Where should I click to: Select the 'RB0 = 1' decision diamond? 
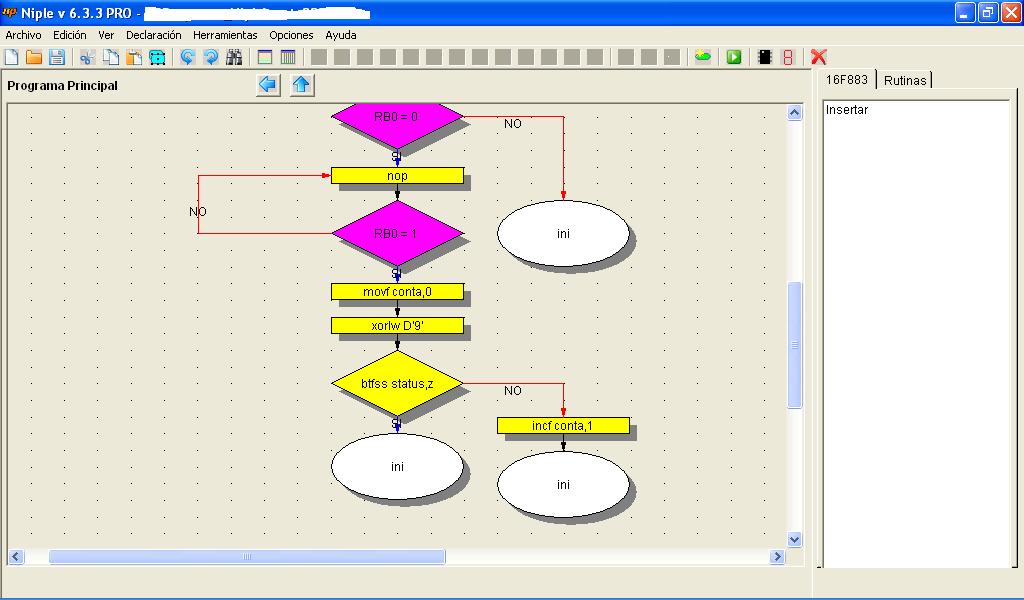[397, 233]
